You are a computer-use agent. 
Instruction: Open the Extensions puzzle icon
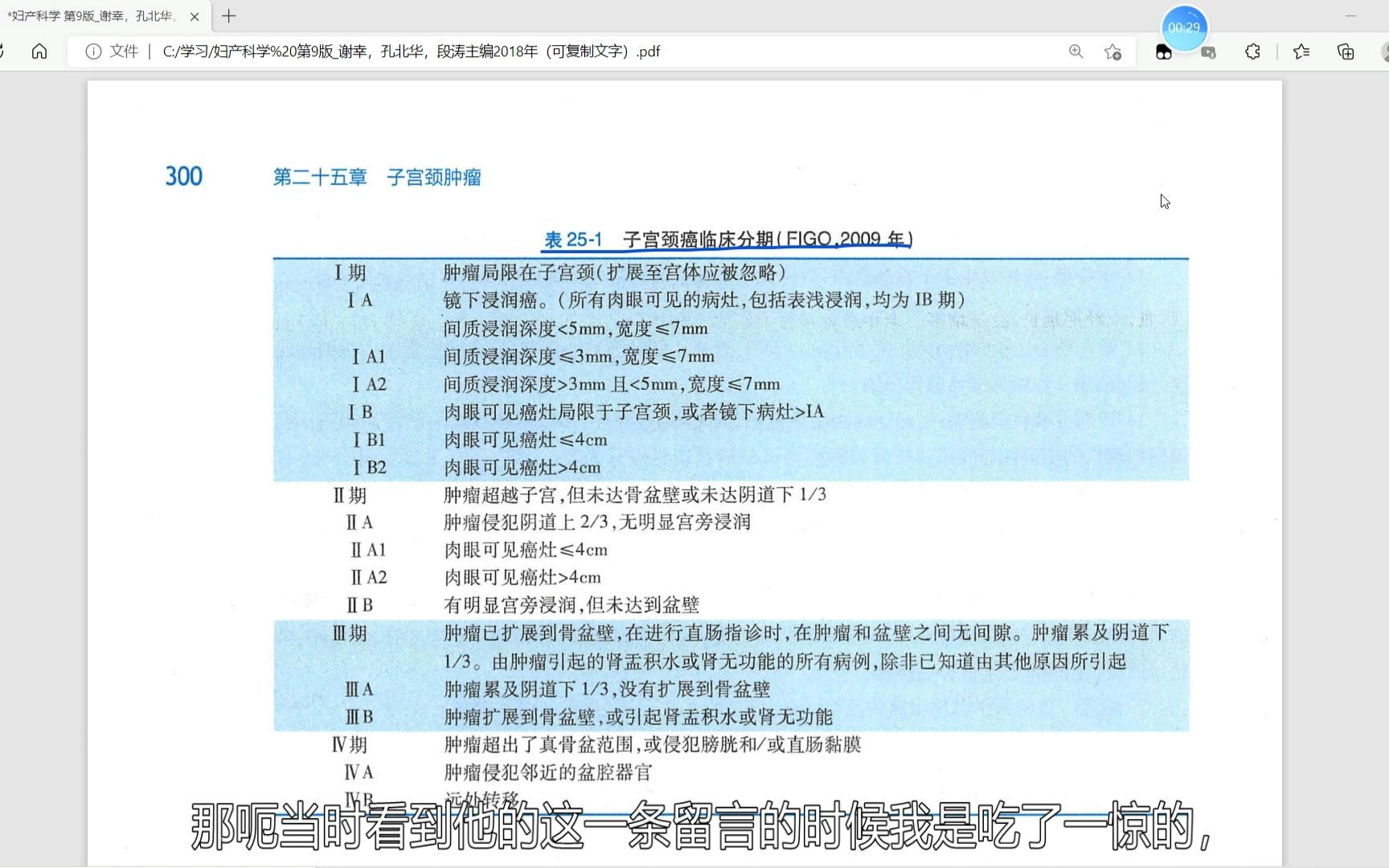coord(1252,51)
